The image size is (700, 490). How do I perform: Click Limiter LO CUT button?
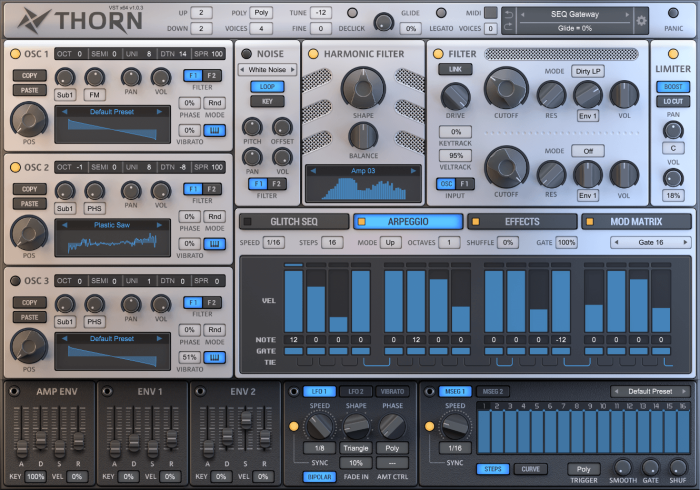pyautogui.click(x=673, y=101)
